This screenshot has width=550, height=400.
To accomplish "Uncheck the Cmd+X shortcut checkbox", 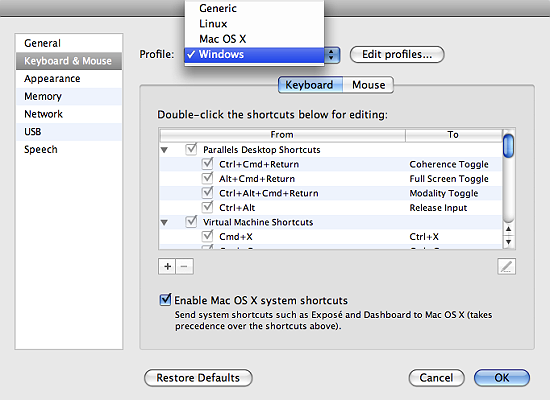I will click(x=208, y=236).
